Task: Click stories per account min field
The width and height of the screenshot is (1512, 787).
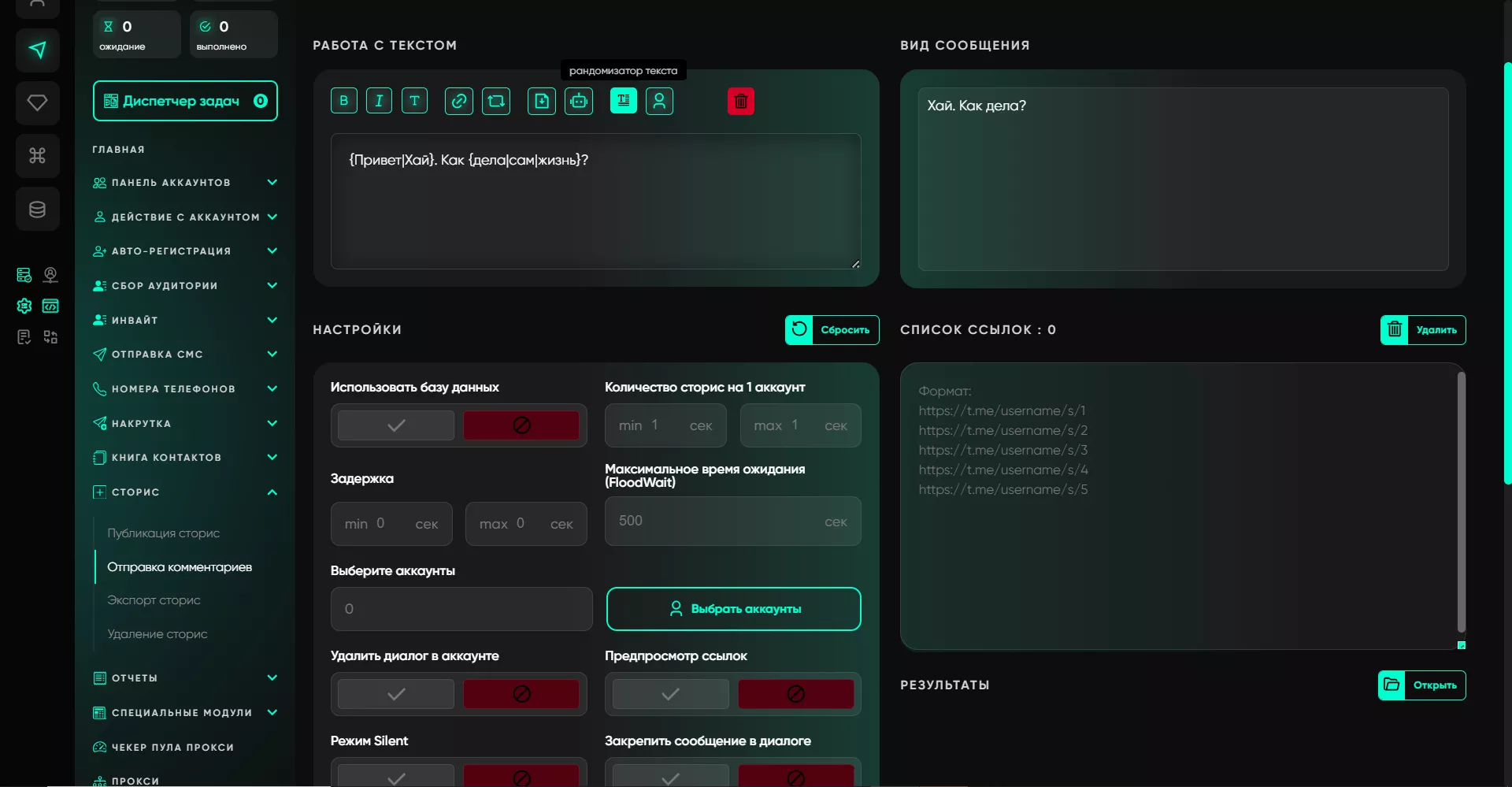Action: tap(665, 425)
